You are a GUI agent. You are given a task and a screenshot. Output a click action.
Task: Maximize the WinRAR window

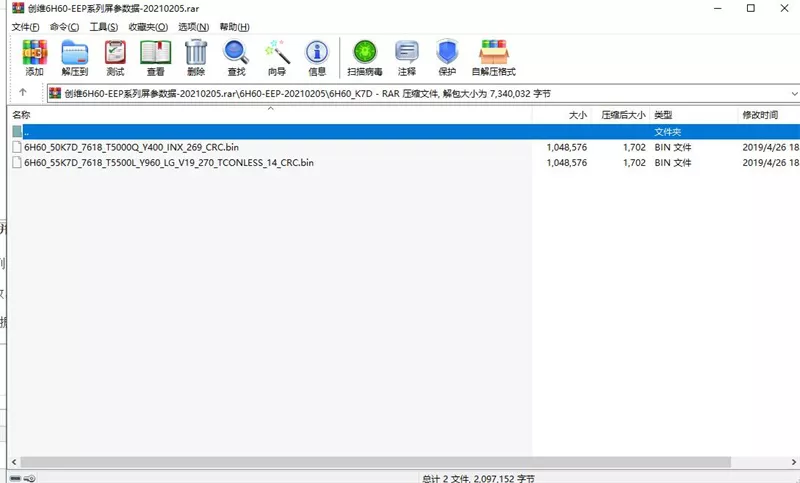tap(751, 8)
